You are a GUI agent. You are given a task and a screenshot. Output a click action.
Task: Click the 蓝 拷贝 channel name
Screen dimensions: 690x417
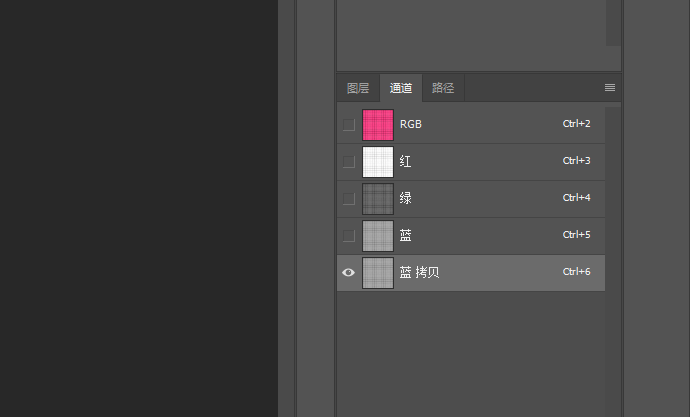pyautogui.click(x=419, y=273)
